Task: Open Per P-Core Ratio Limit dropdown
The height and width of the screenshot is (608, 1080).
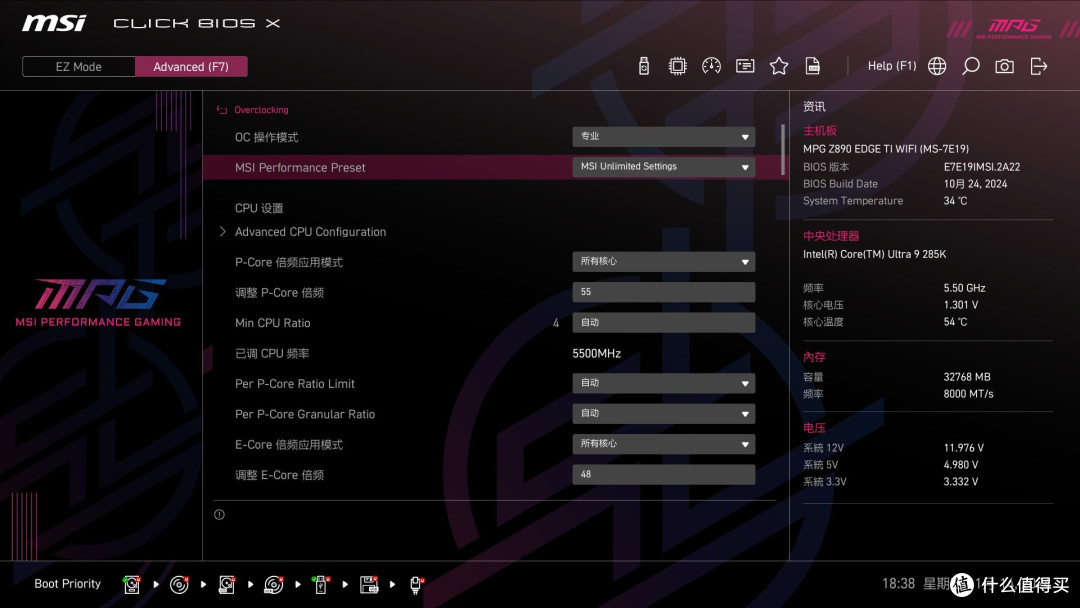Action: (663, 383)
